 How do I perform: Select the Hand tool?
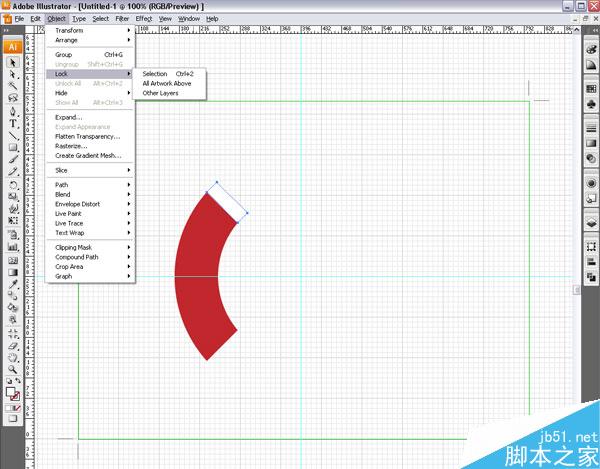click(x=13, y=358)
